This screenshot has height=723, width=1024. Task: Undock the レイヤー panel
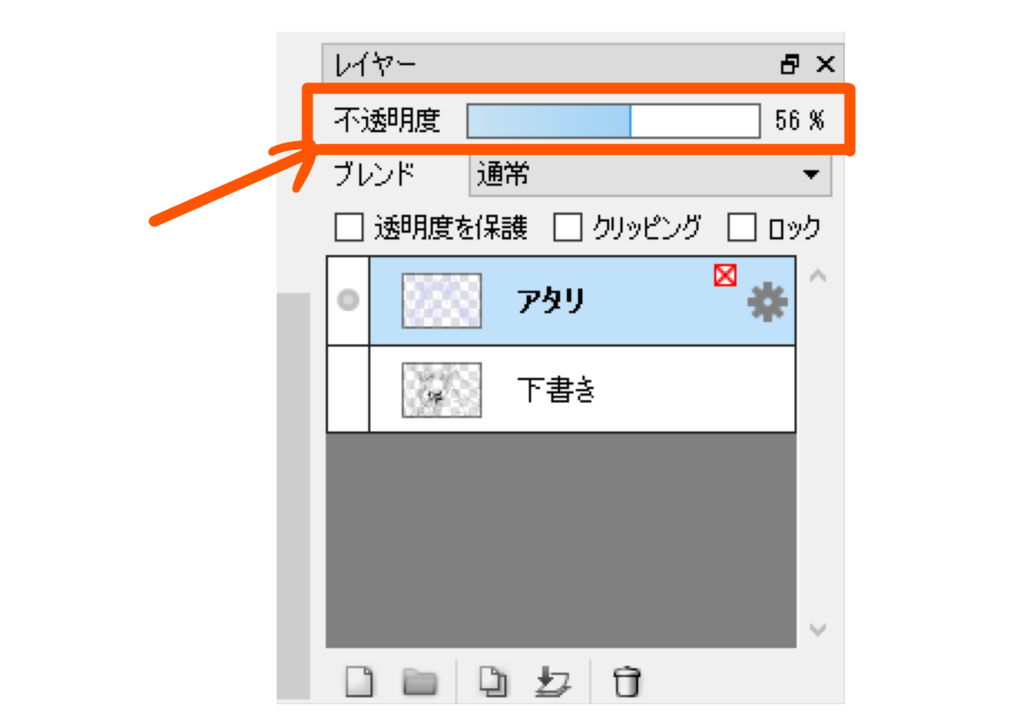[790, 64]
